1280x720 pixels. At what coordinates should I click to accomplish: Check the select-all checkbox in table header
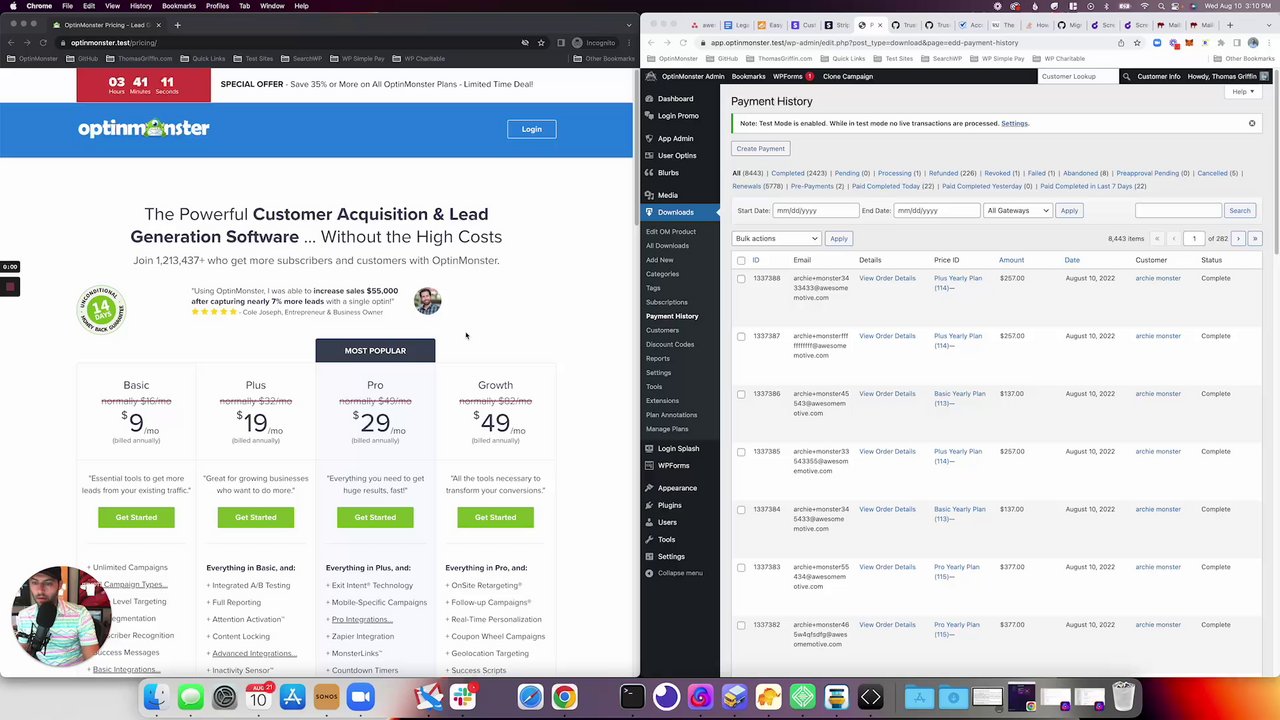[x=741, y=260]
